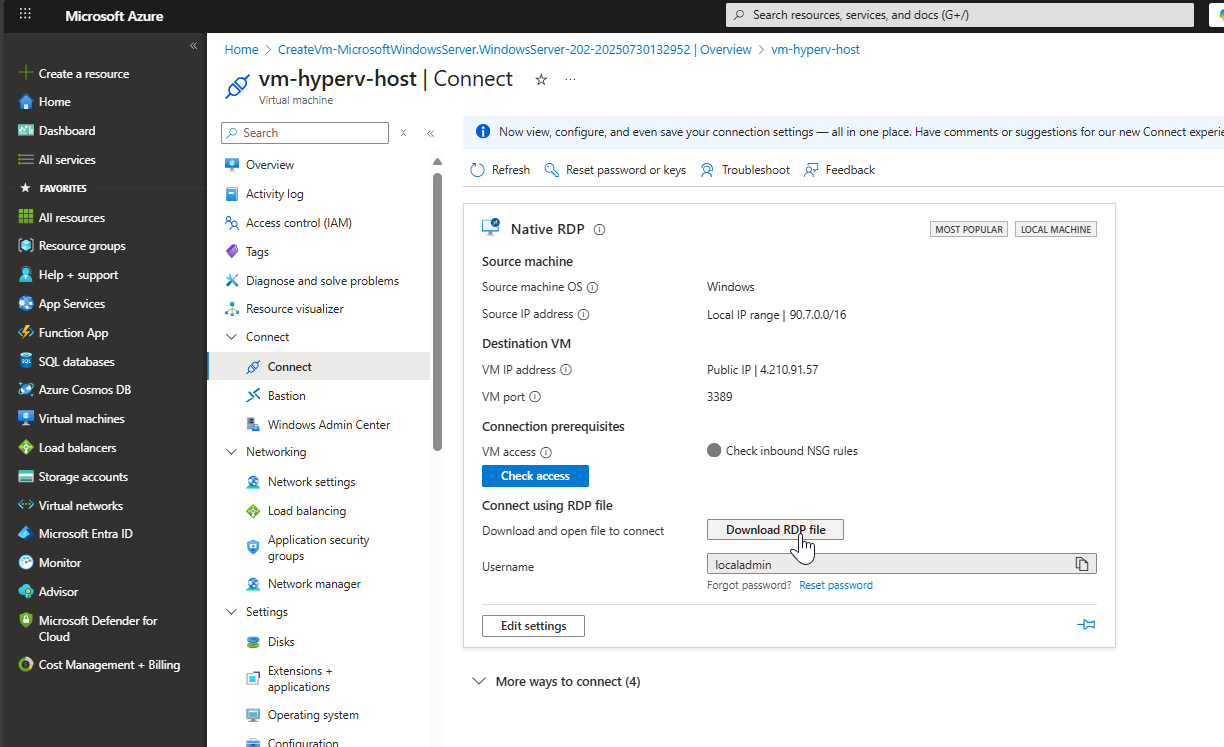
Task: Open Virtual machines from favorites
Action: [x=81, y=419]
